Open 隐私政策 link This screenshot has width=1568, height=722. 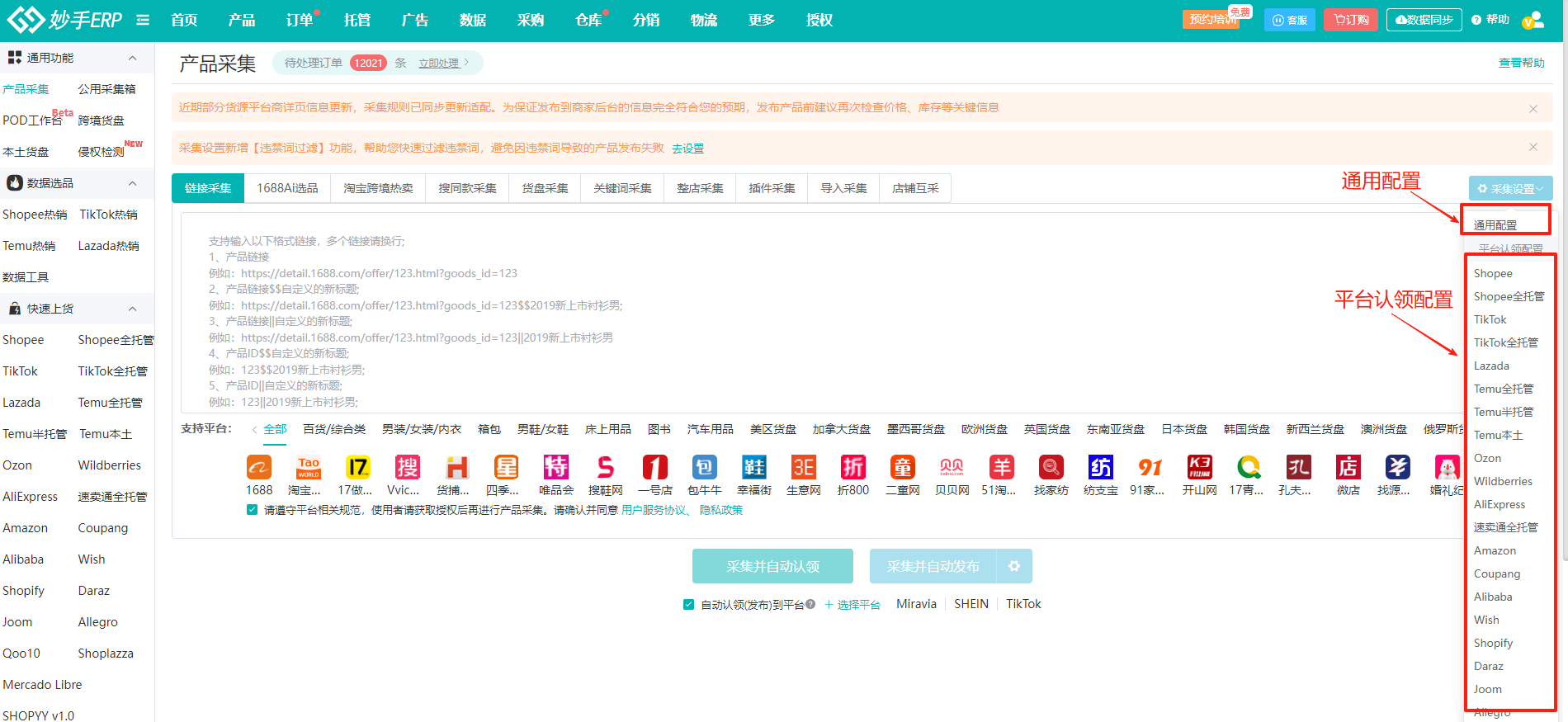[721, 510]
